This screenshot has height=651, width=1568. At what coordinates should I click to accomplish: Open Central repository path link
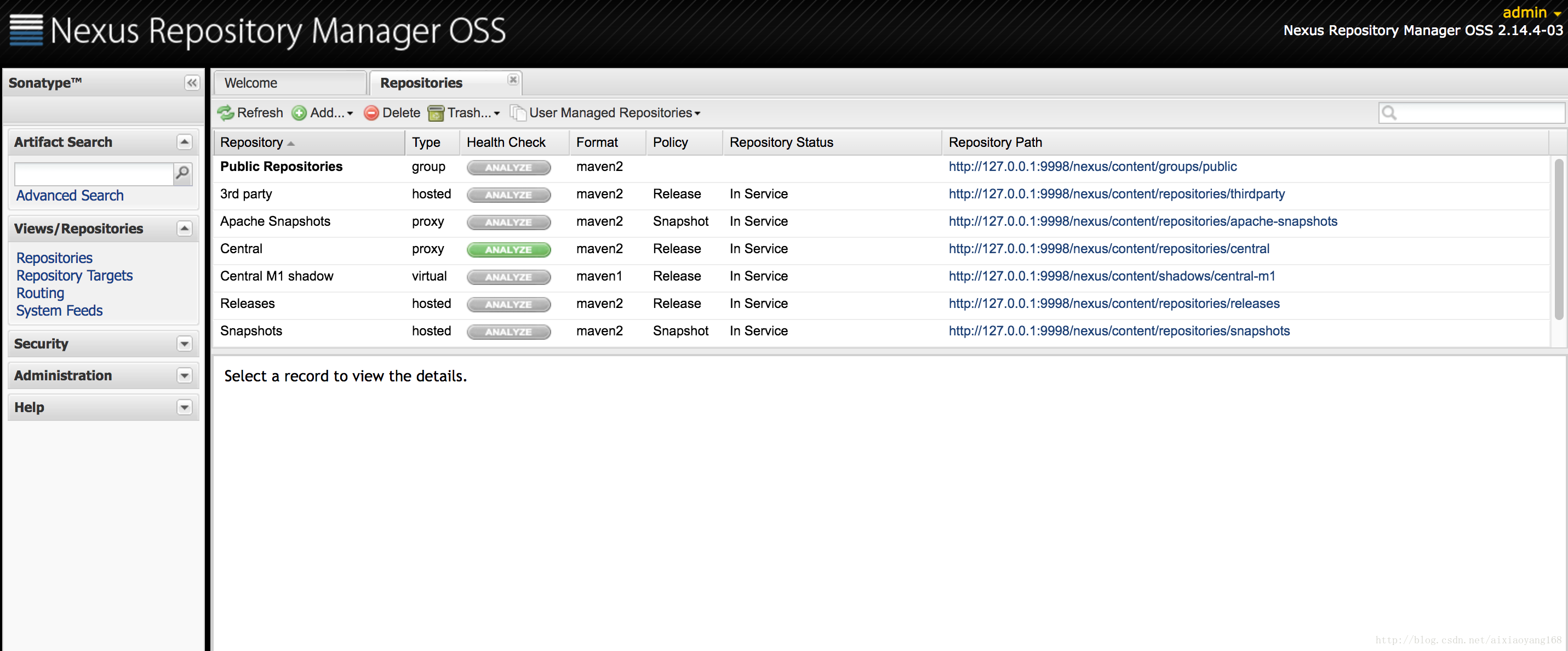tap(1109, 248)
